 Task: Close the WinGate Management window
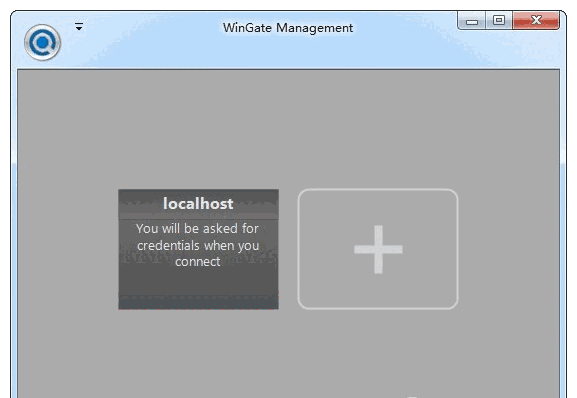(x=536, y=20)
